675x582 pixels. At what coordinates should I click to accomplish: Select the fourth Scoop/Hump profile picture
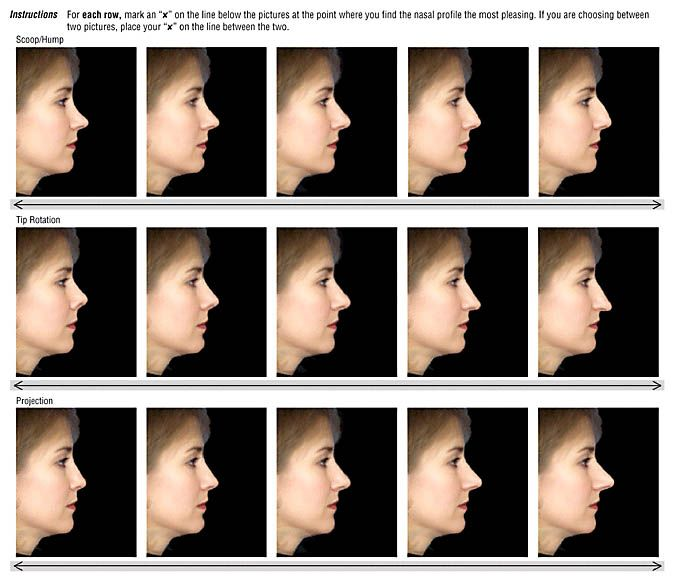[x=468, y=122]
